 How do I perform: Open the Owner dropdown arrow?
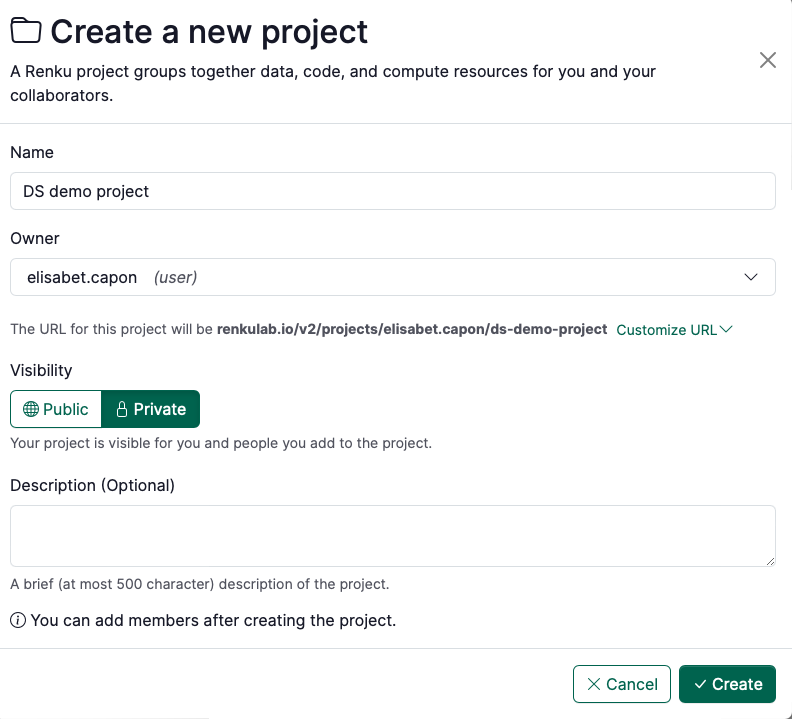[x=751, y=277]
